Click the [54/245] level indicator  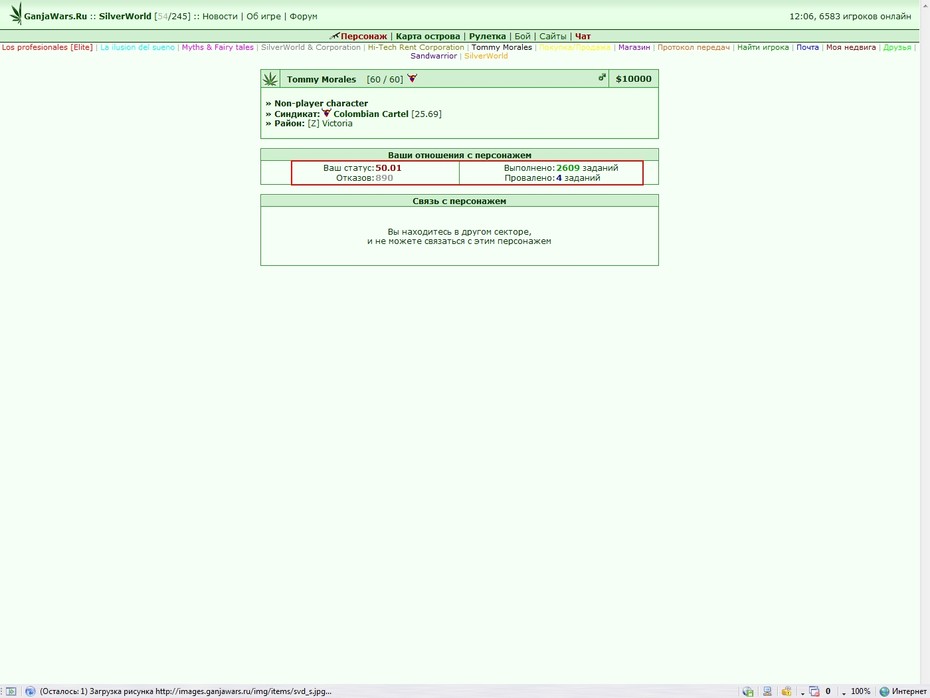point(173,17)
